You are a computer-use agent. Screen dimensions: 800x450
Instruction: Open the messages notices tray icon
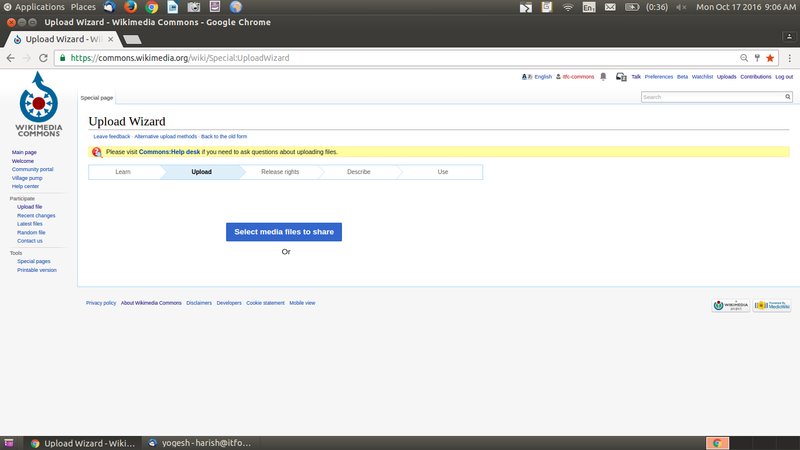[x=621, y=77]
